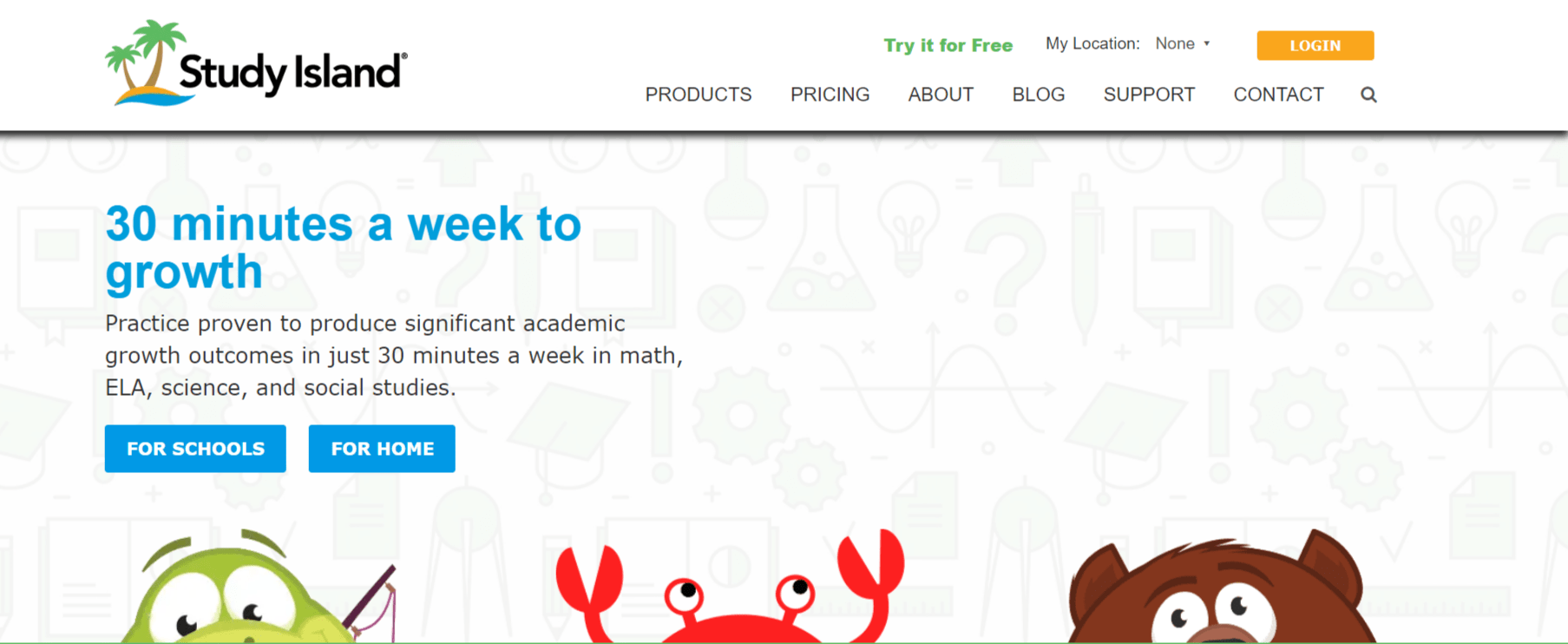Click the brown bear mascot

1222,587
